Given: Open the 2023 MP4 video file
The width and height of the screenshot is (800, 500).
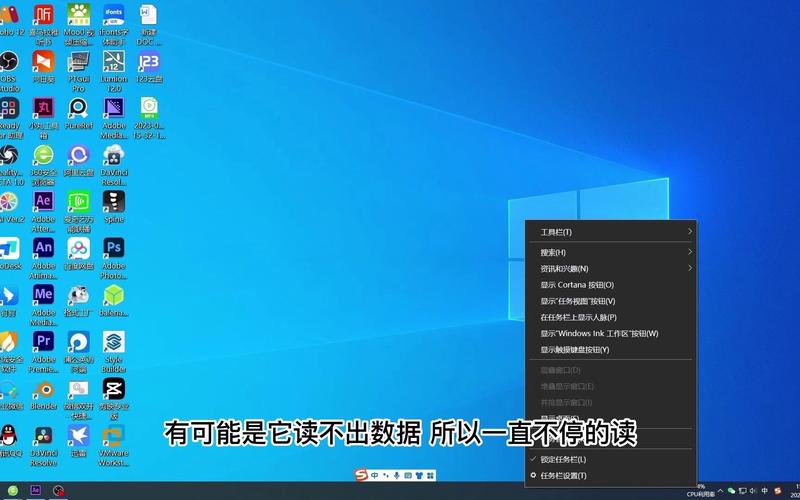Looking at the screenshot, I should (148, 118).
